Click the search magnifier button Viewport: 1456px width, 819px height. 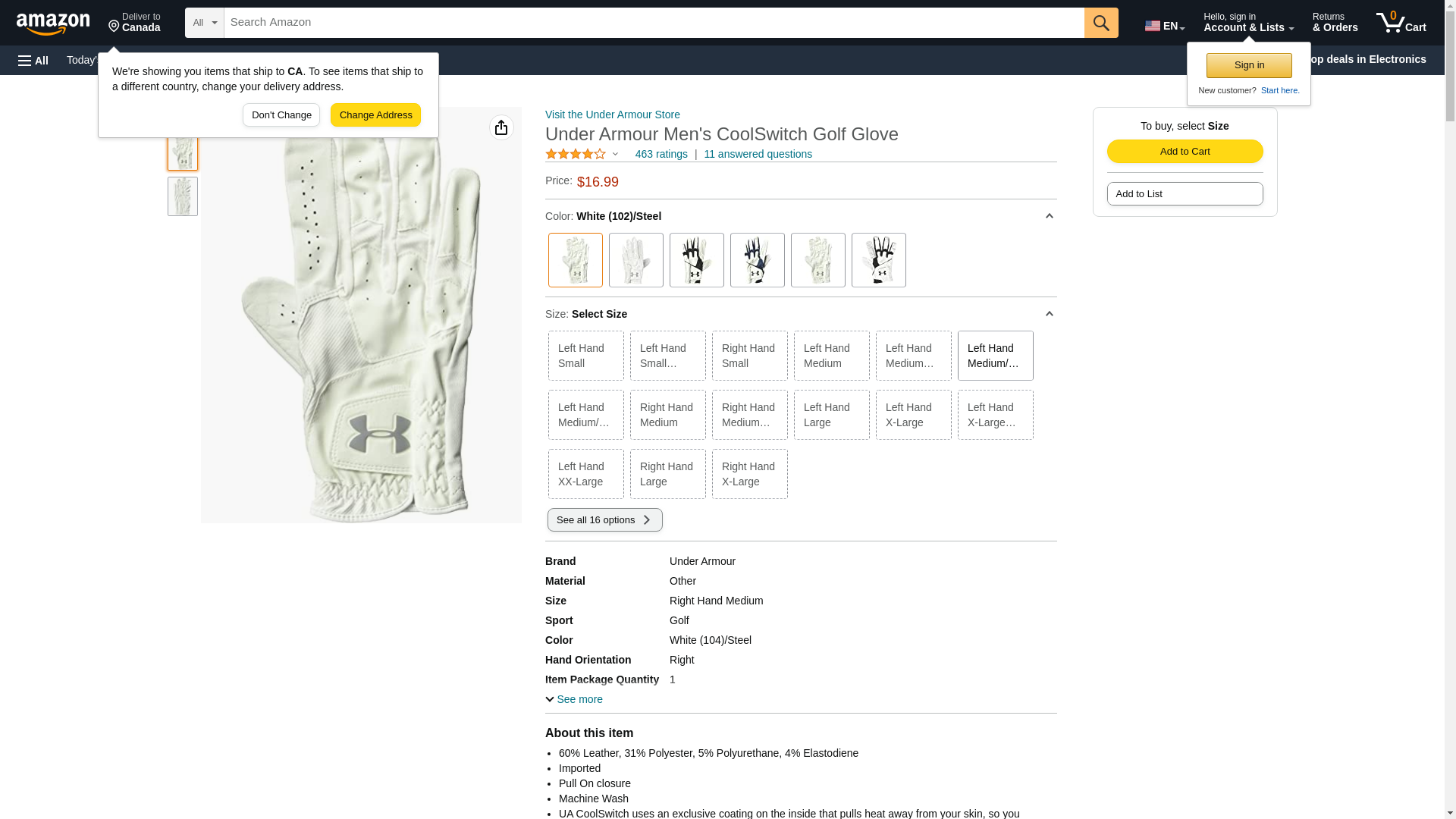[x=1101, y=23]
